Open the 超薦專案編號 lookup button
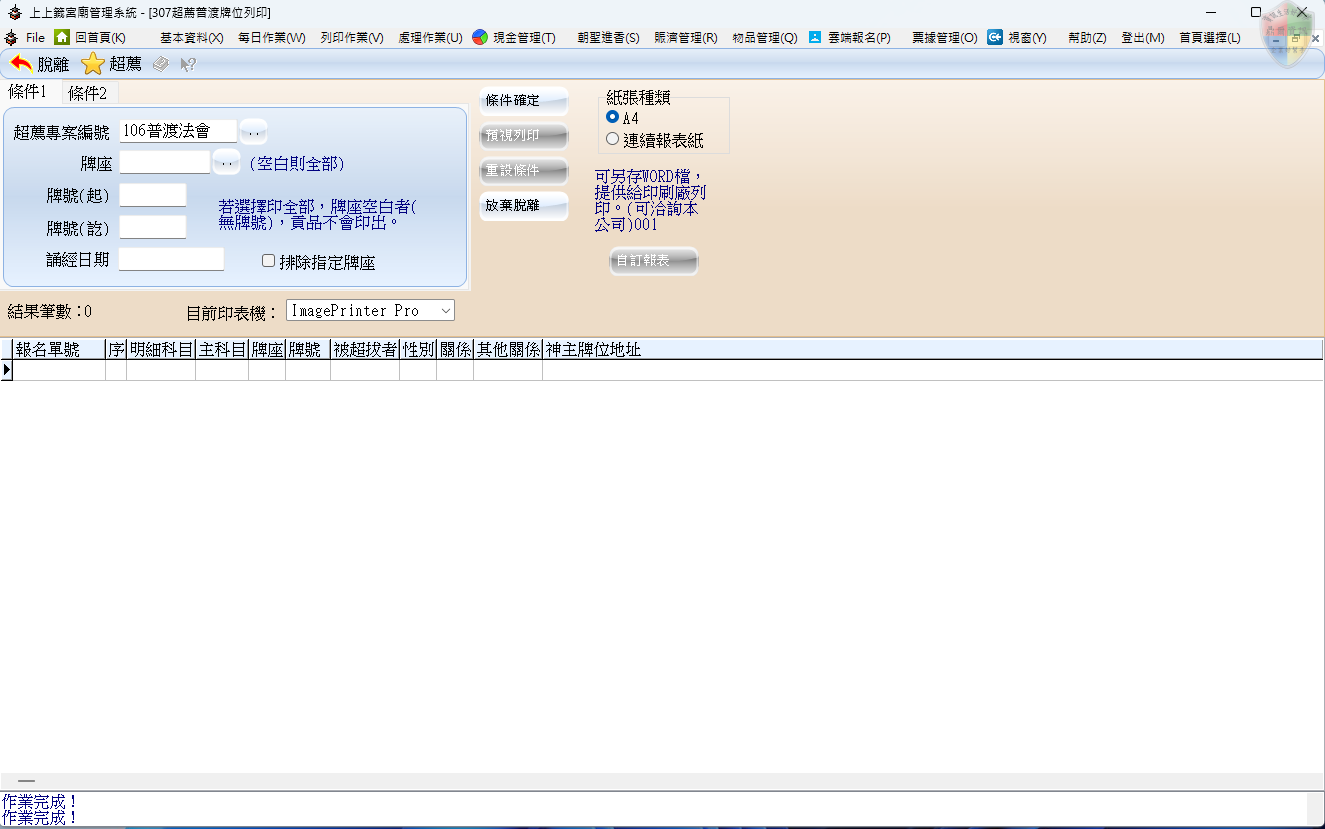The height and width of the screenshot is (829, 1325). (253, 131)
